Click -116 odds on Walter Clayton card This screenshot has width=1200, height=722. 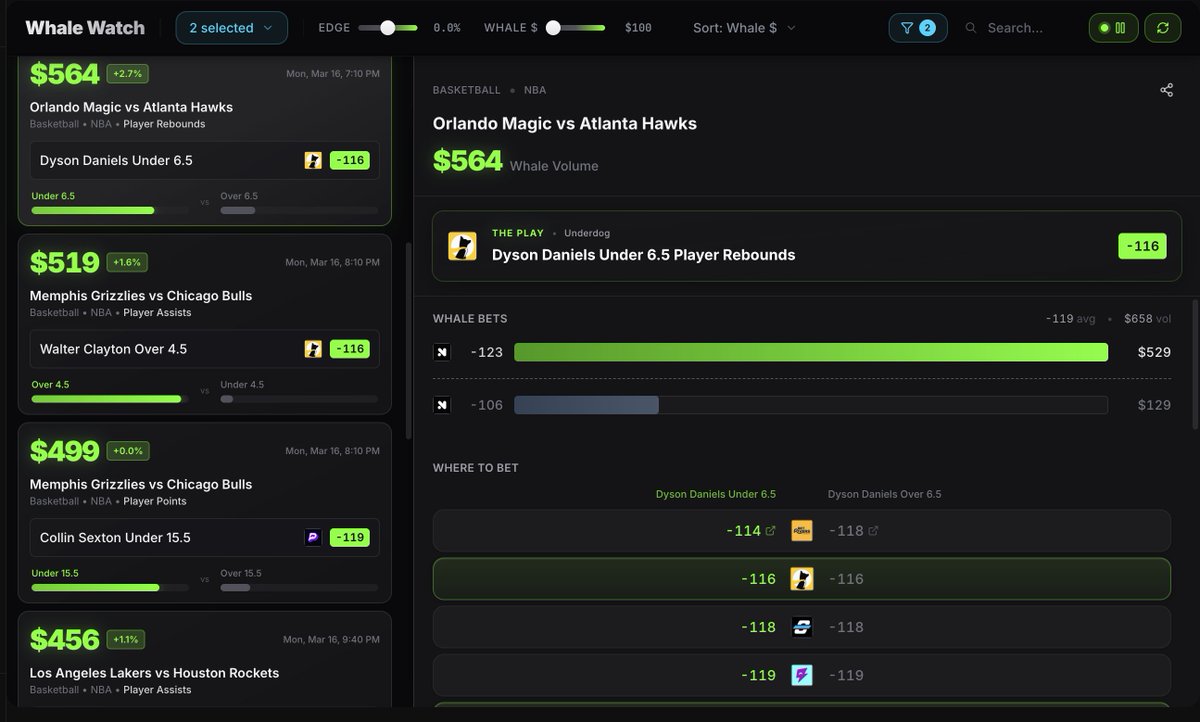350,349
